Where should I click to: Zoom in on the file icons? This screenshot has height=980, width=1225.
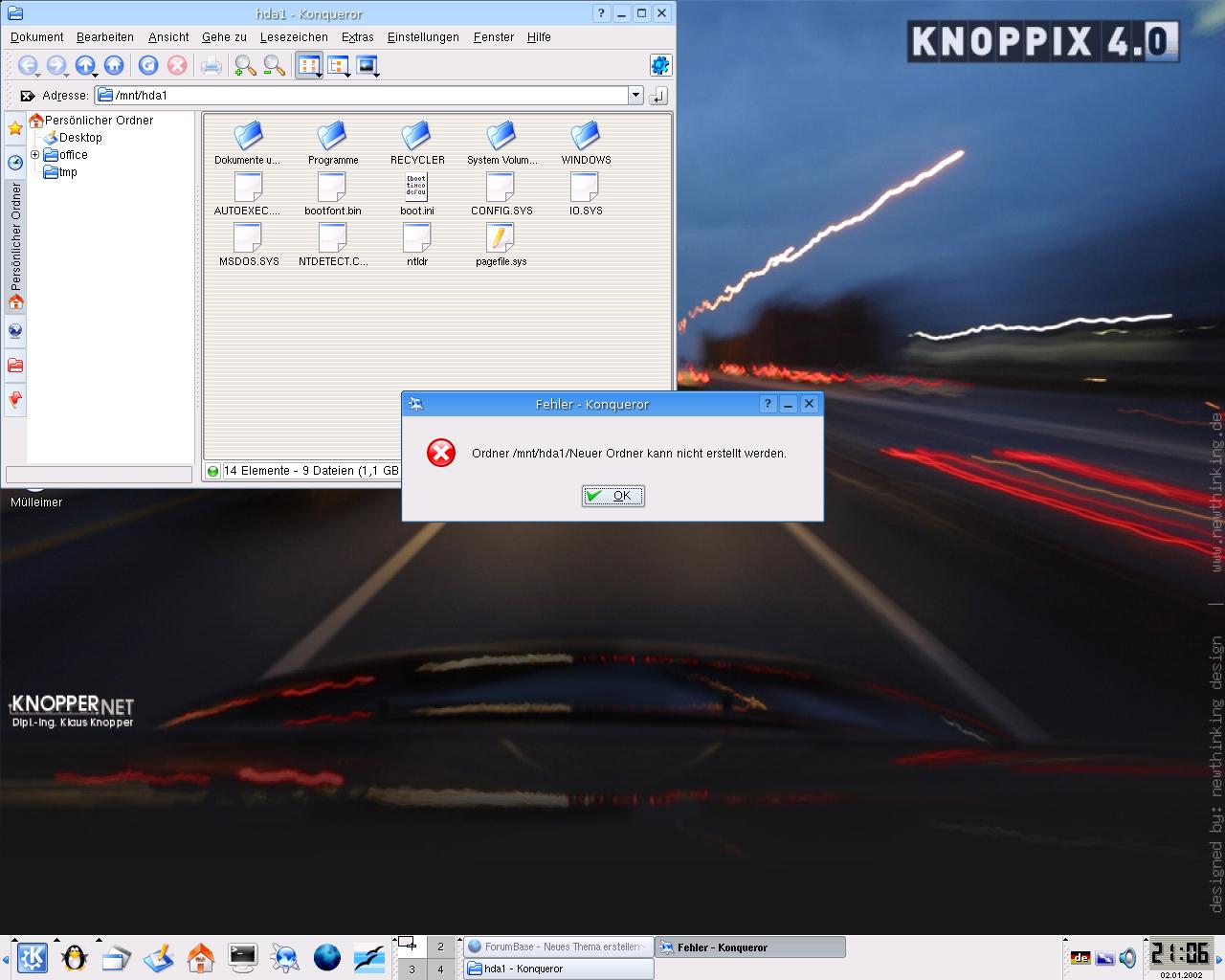246,65
